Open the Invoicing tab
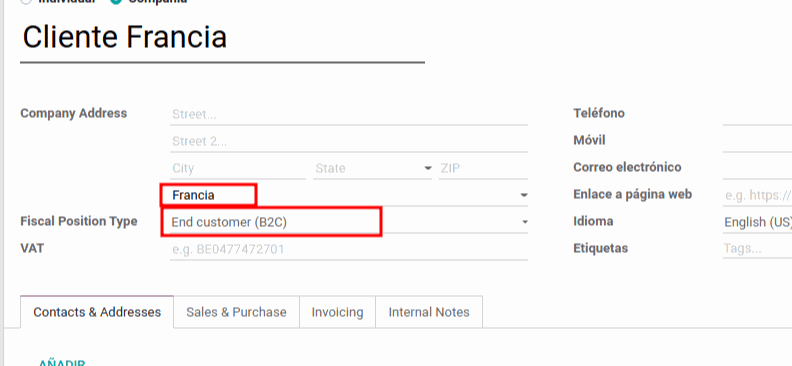Image resolution: width=792 pixels, height=366 pixels. tap(337, 312)
